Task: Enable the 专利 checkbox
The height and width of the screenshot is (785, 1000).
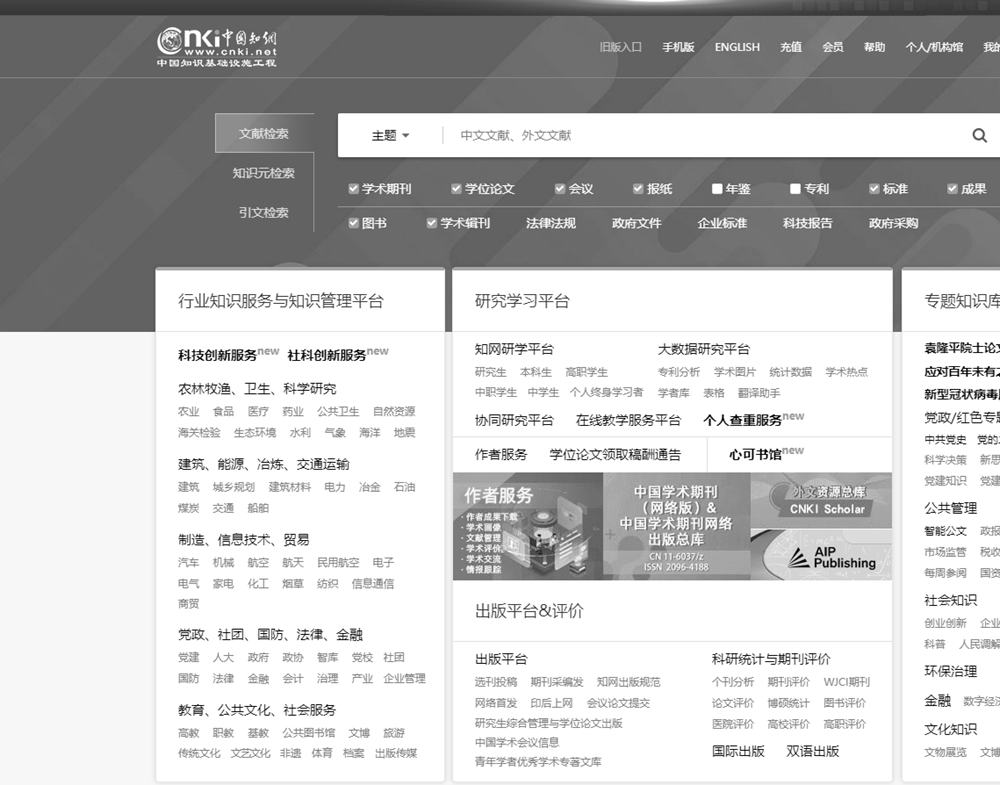Action: click(795, 189)
